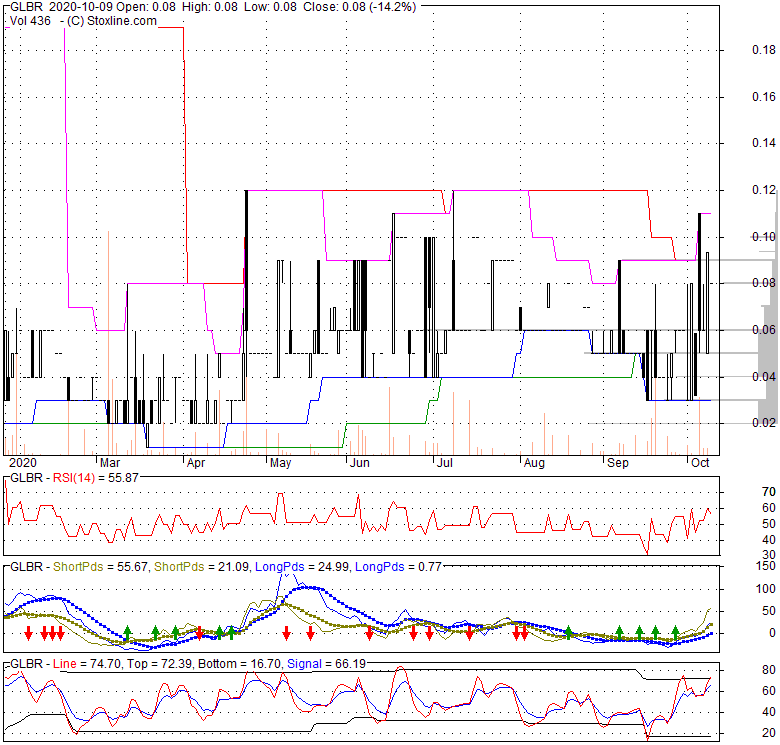The width and height of the screenshot is (780, 745).
Task: Click the 0.10 price axis label
Action: (x=764, y=237)
